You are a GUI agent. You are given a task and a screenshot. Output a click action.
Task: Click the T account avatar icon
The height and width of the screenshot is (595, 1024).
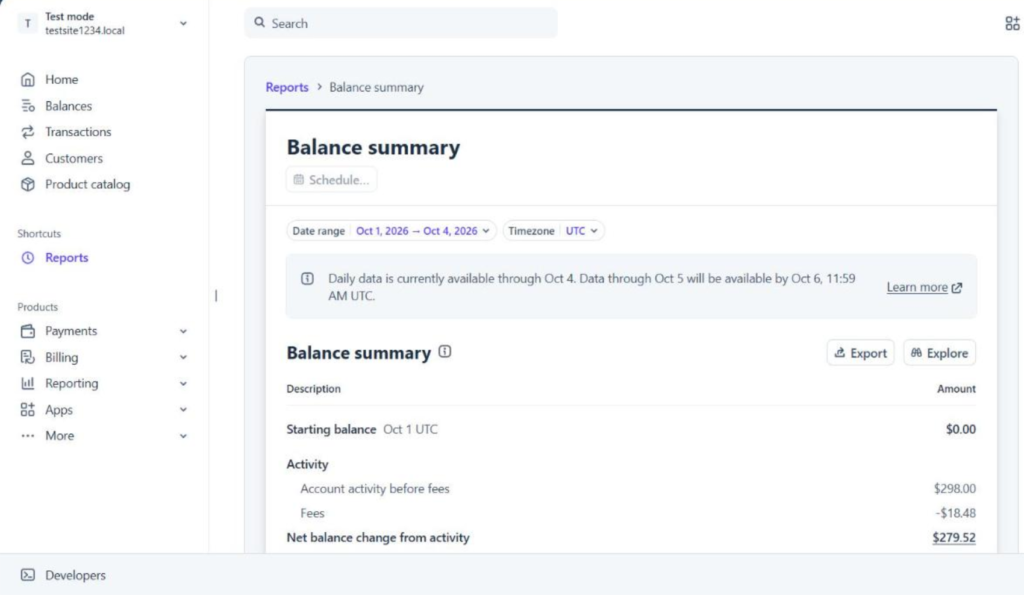(x=27, y=24)
